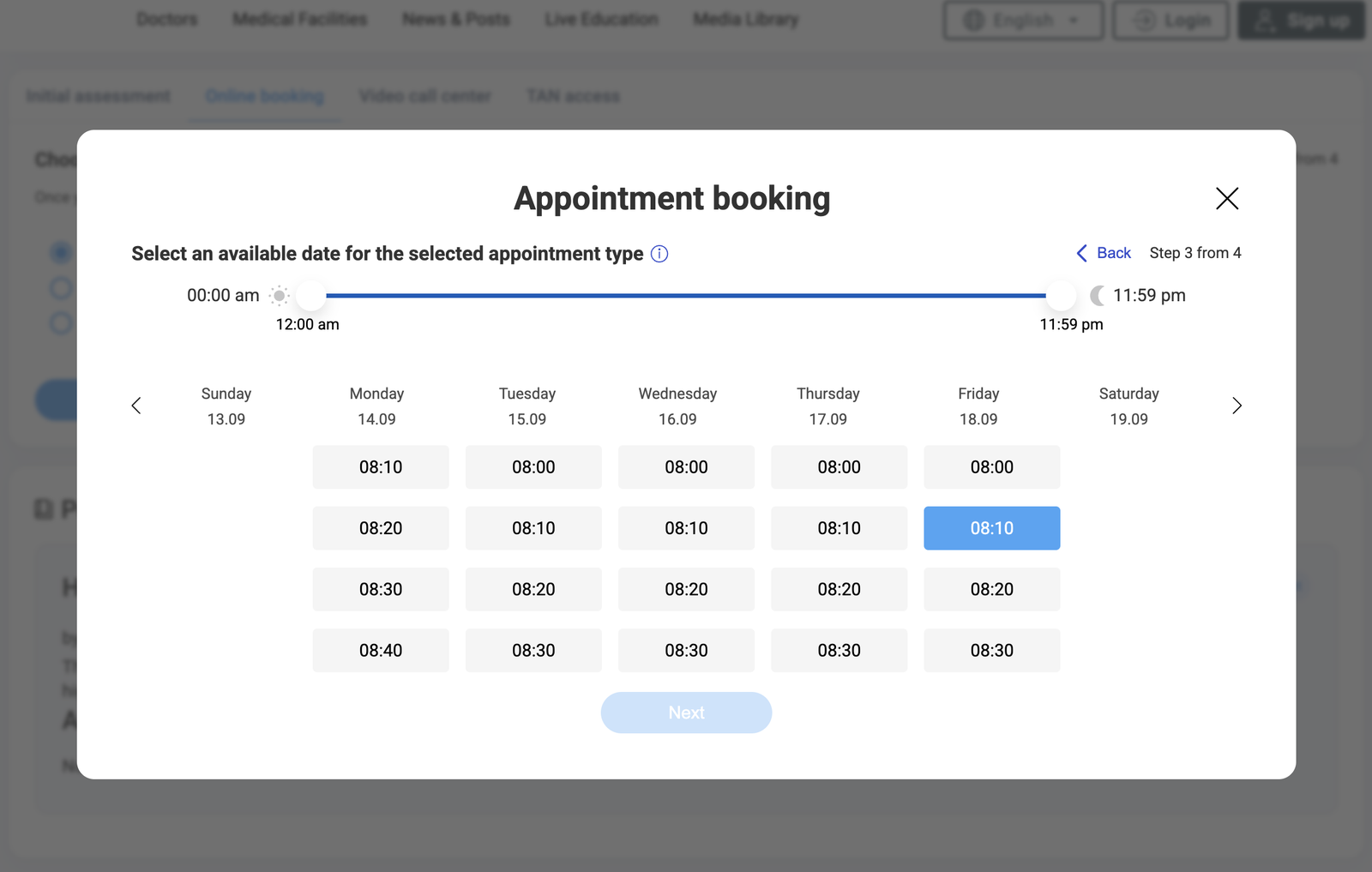Select Tuesday 15.09 at 08:10
This screenshot has height=872, width=1372.
[x=533, y=528]
